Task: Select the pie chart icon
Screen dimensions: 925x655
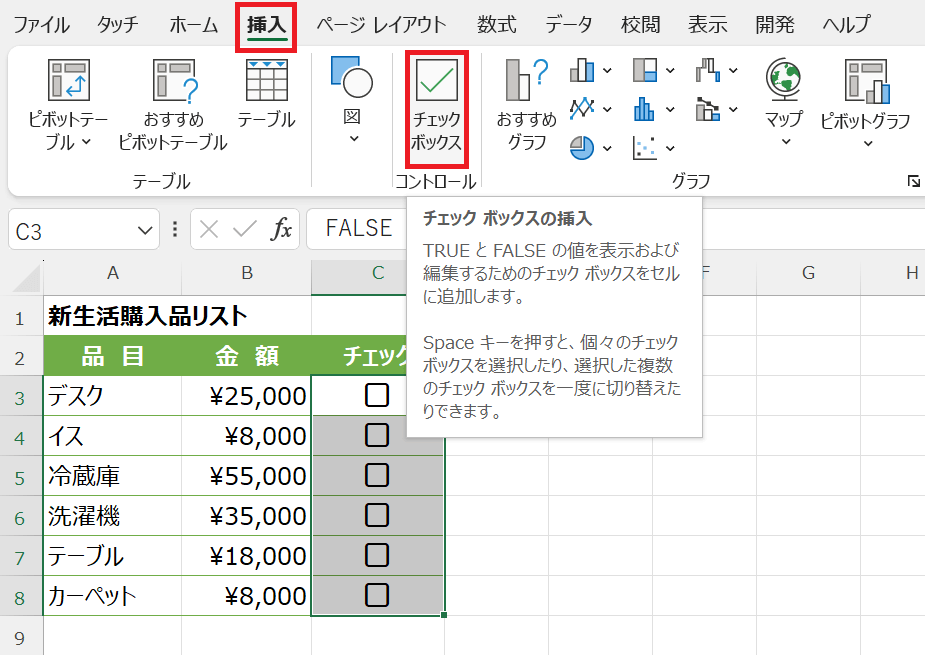Action: 581,148
